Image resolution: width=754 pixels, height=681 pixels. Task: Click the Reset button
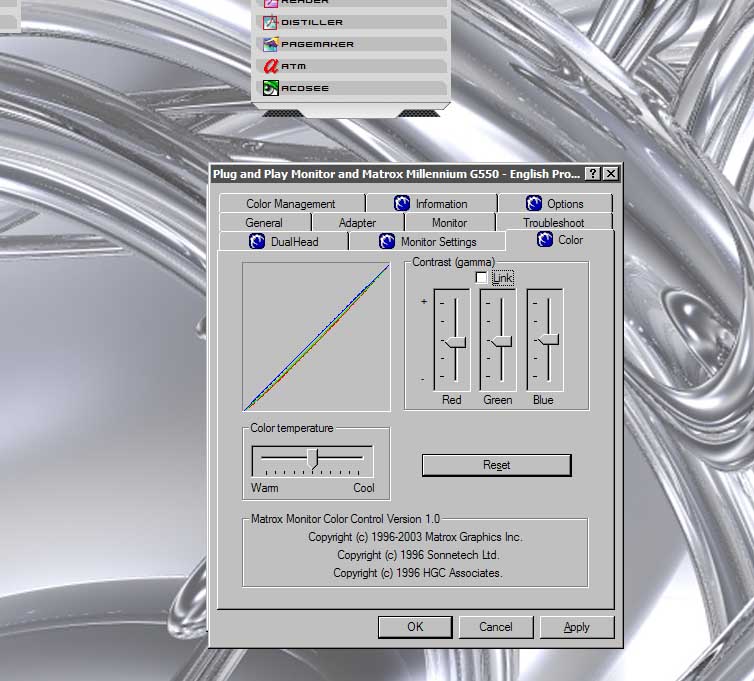(497, 465)
